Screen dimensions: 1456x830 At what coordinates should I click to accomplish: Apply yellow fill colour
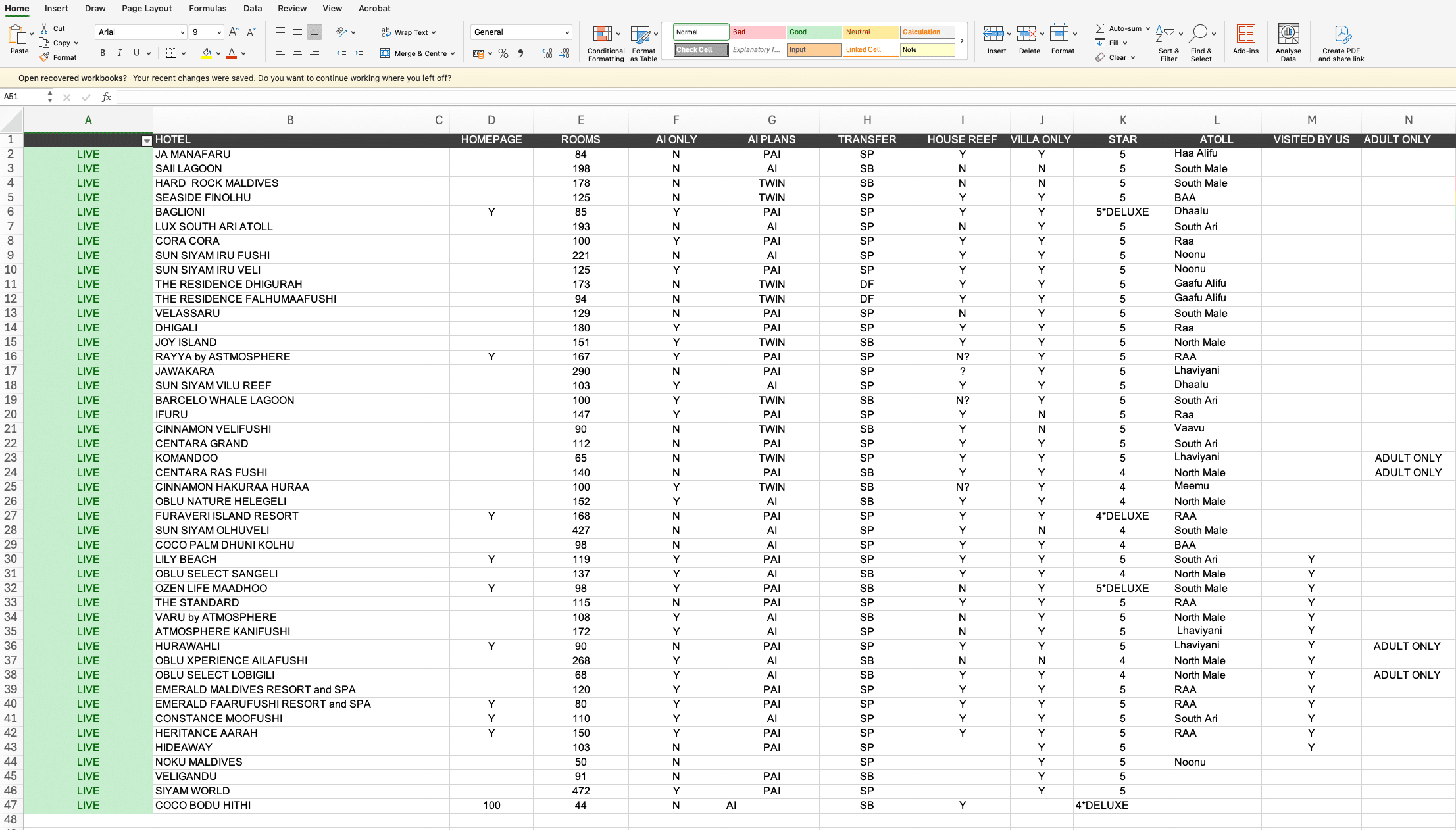pos(207,53)
